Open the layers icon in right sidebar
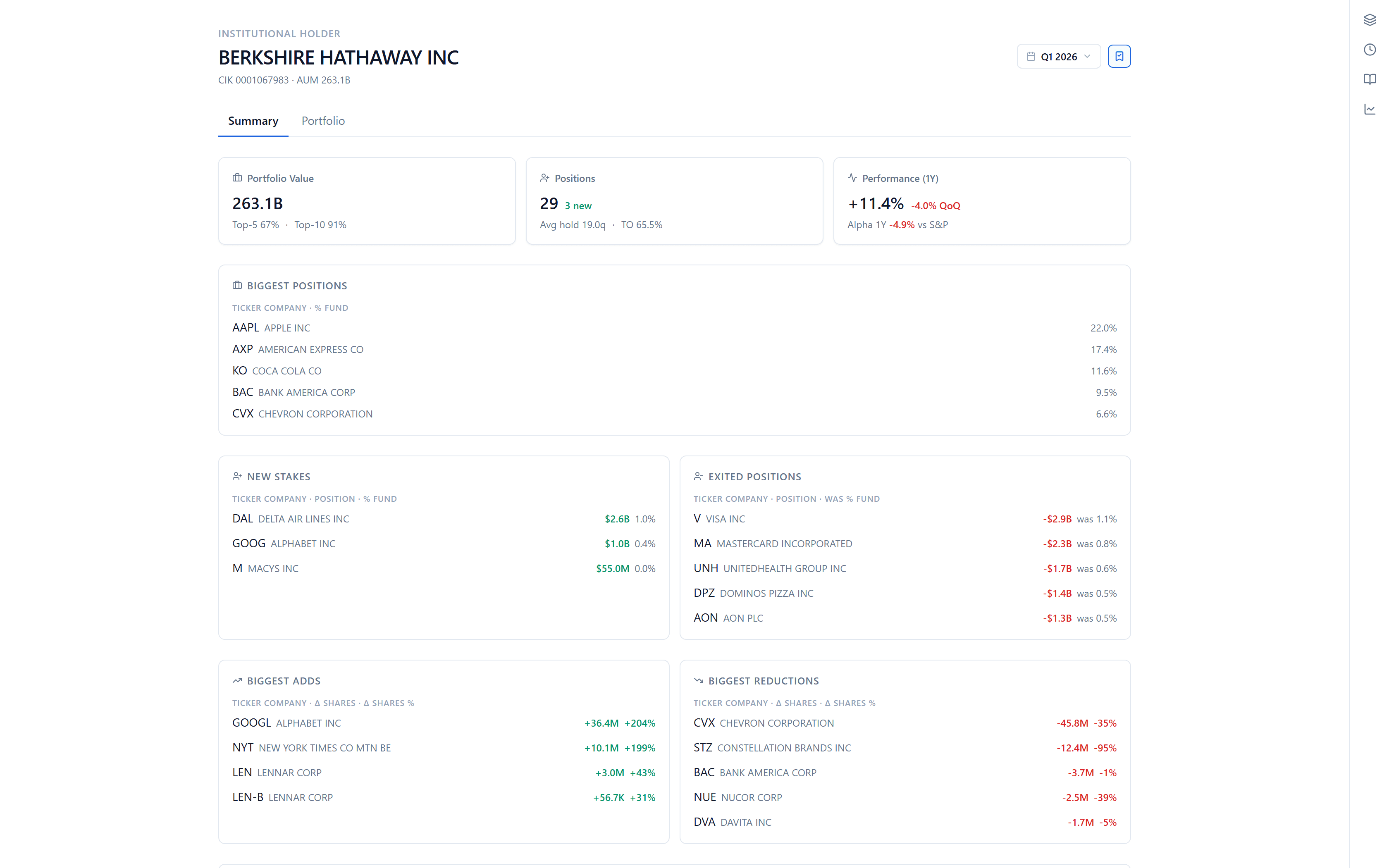The image size is (1389, 868). 1370,20
